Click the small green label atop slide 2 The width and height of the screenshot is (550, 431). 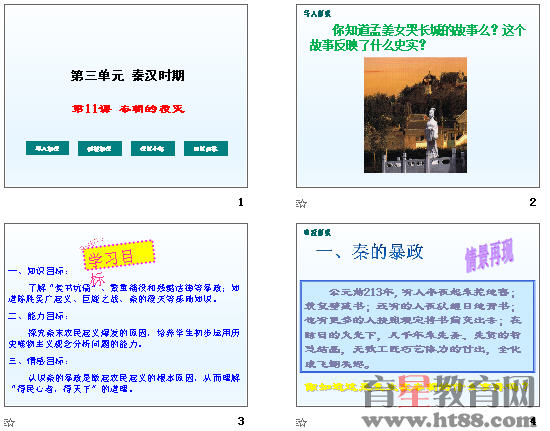click(317, 14)
